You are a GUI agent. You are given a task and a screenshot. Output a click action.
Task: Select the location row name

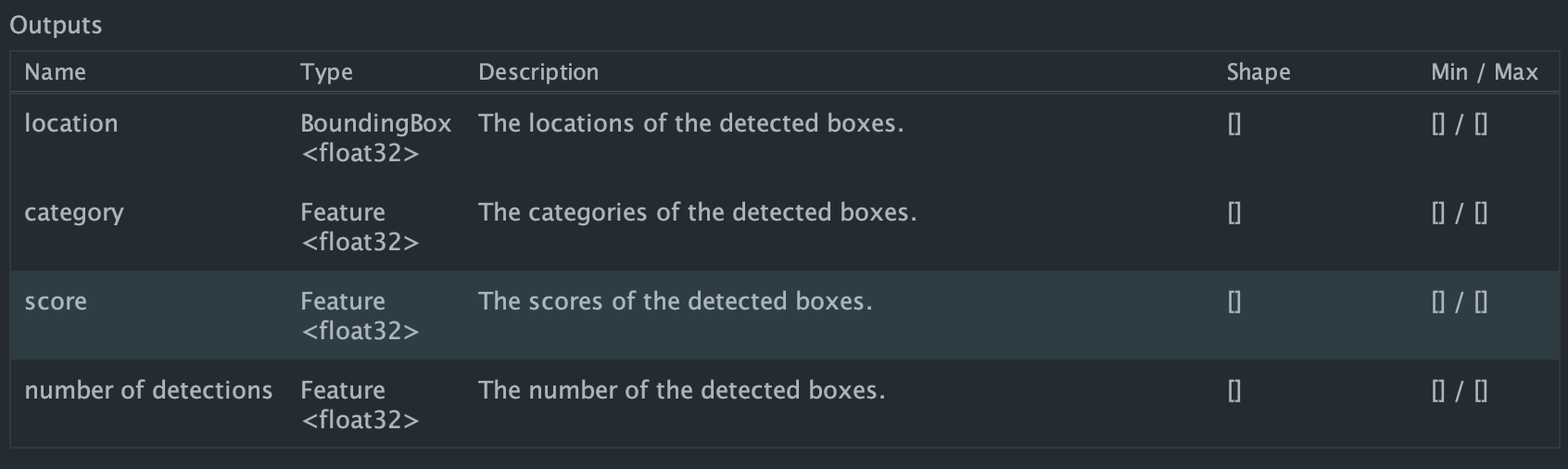point(71,123)
